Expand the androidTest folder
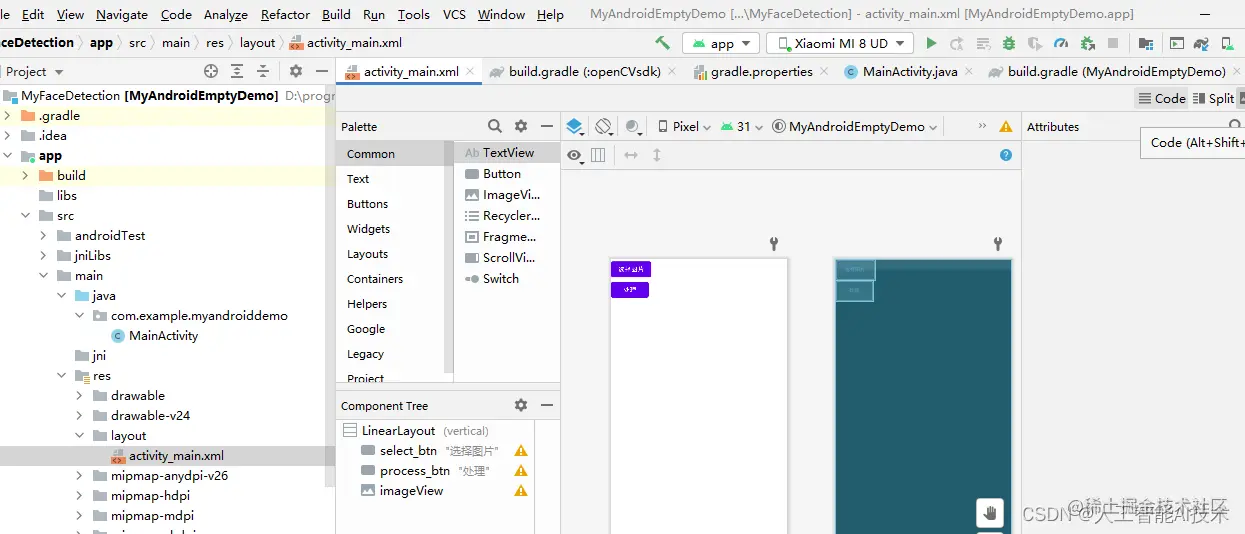 tap(43, 235)
